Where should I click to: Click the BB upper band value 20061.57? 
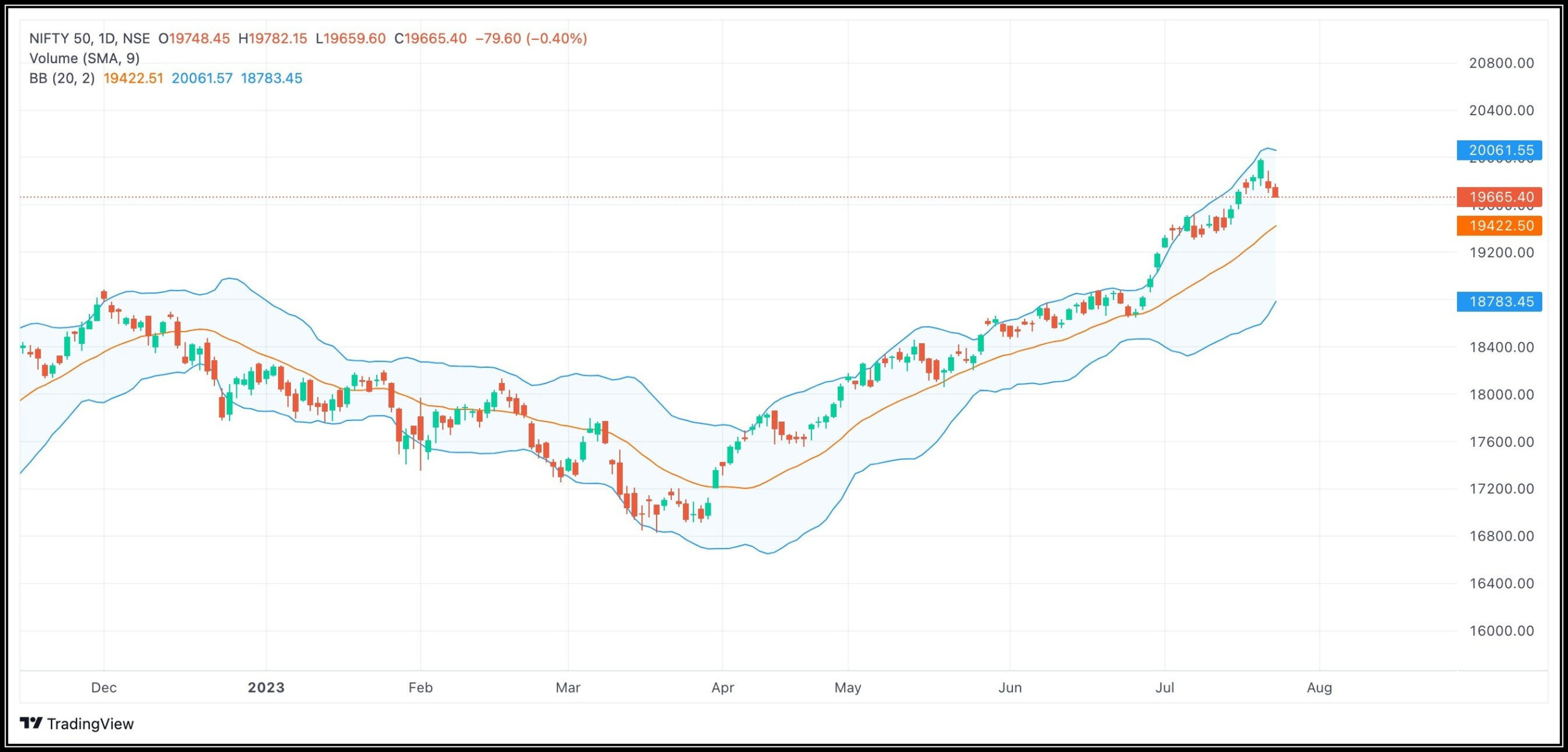click(202, 78)
